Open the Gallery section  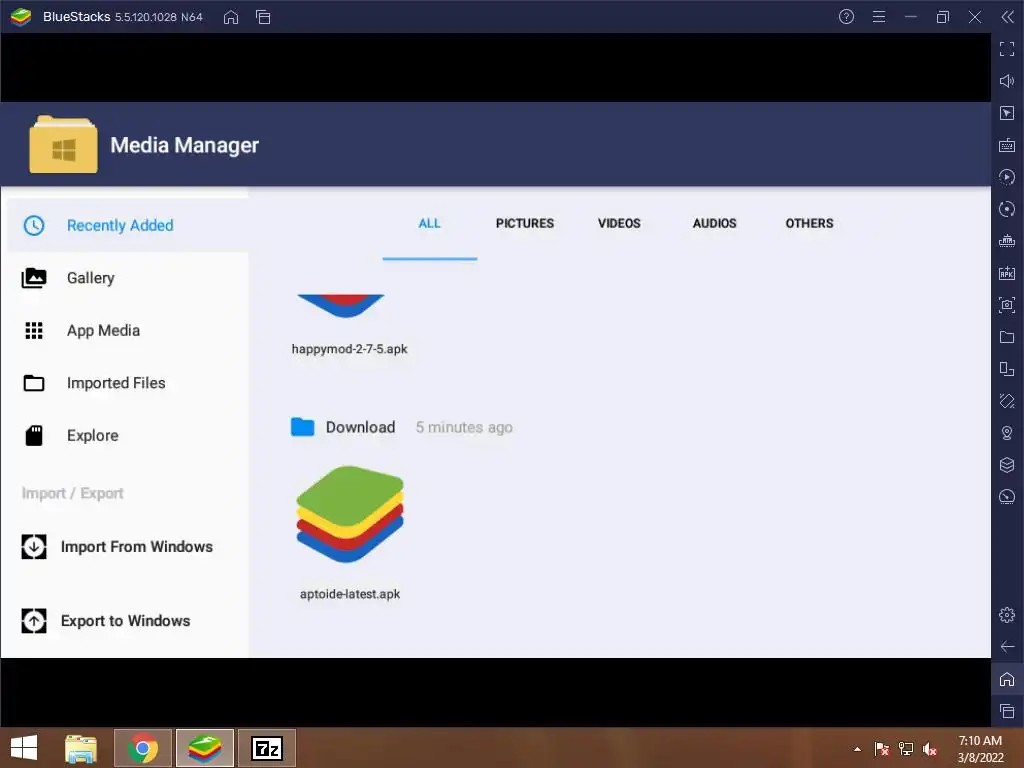point(127,278)
